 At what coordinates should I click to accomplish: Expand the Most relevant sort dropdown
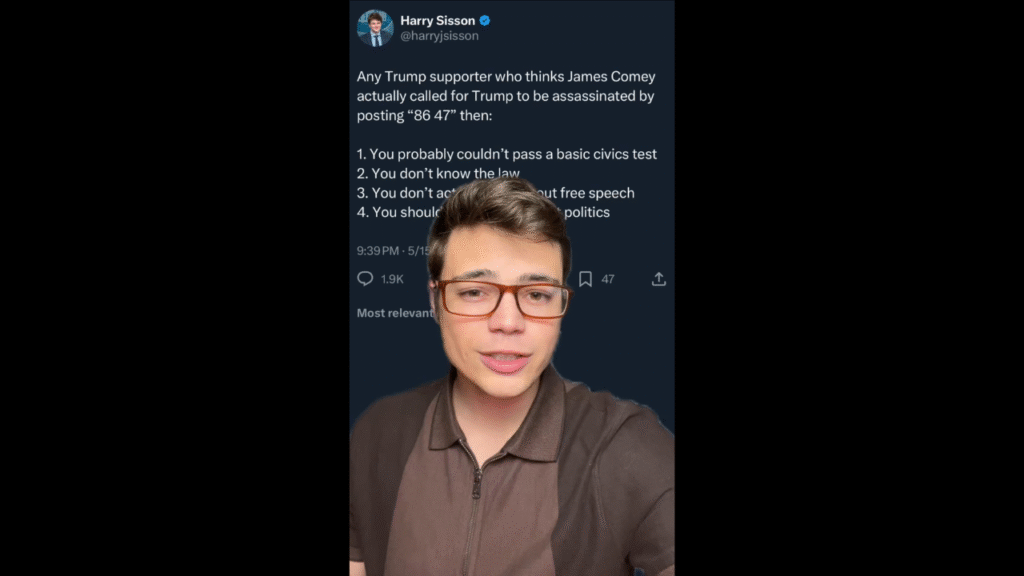395,313
